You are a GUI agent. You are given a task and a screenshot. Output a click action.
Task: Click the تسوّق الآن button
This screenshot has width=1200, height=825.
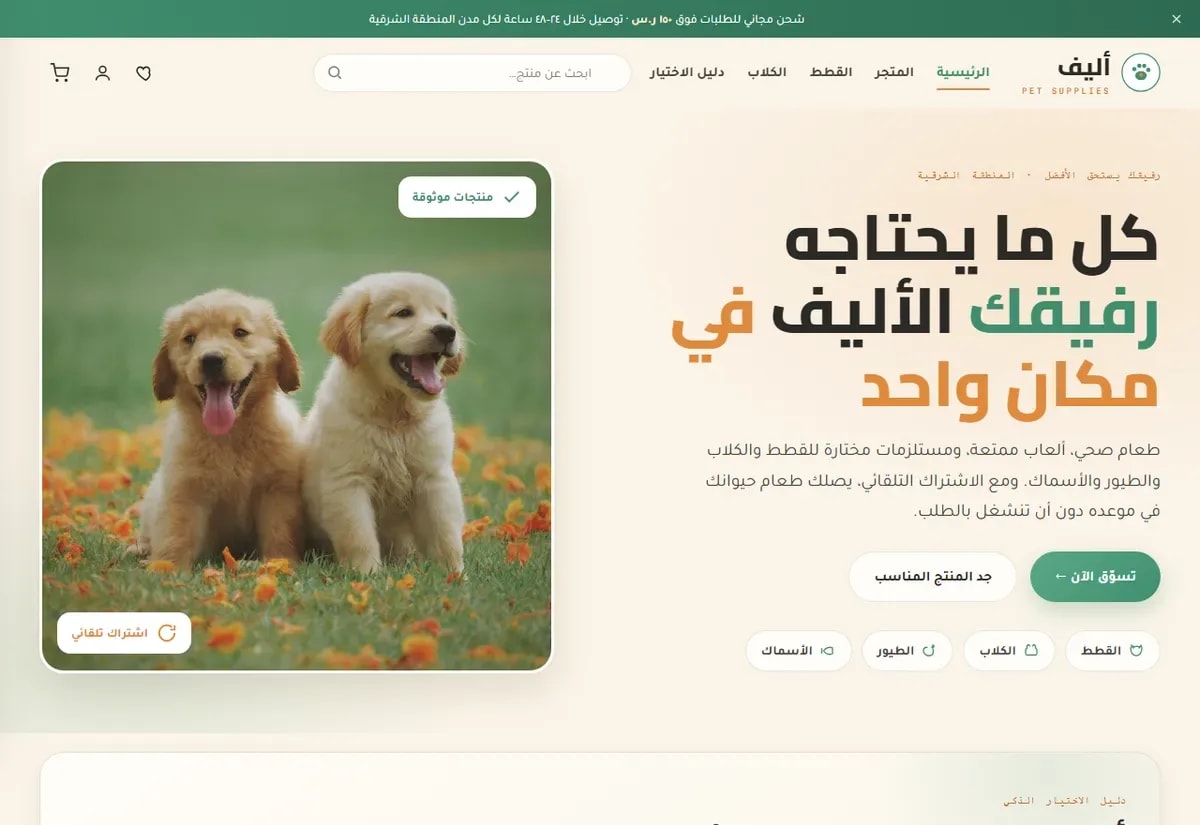tap(1095, 577)
